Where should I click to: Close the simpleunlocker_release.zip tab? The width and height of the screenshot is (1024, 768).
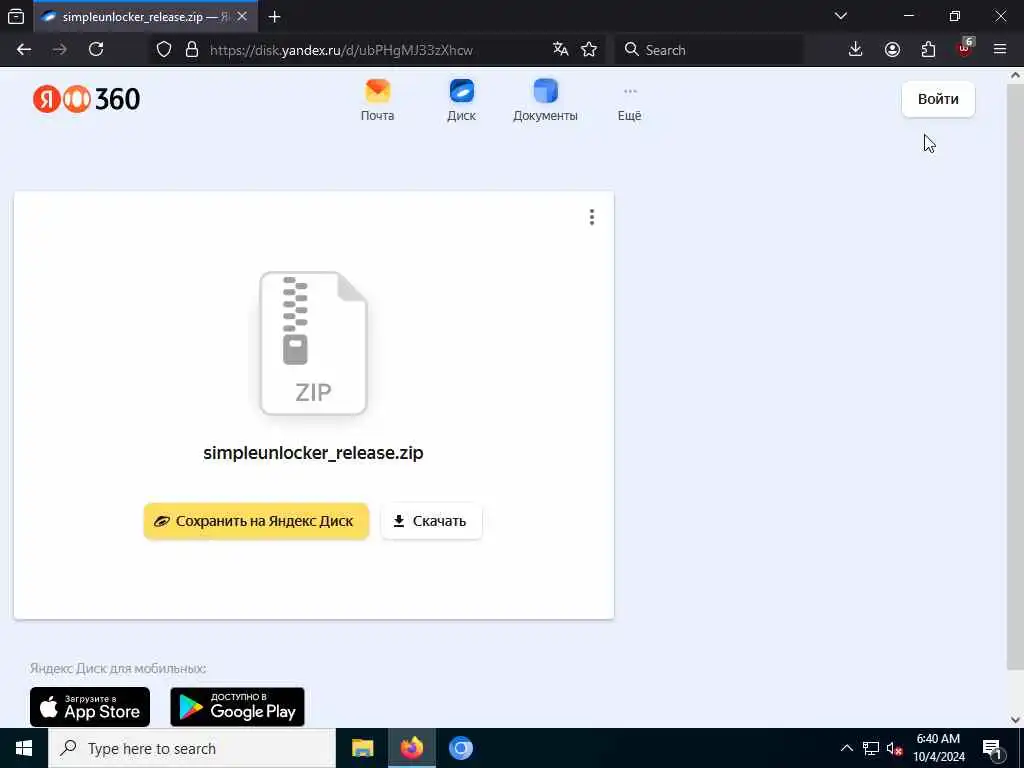pyautogui.click(x=242, y=17)
